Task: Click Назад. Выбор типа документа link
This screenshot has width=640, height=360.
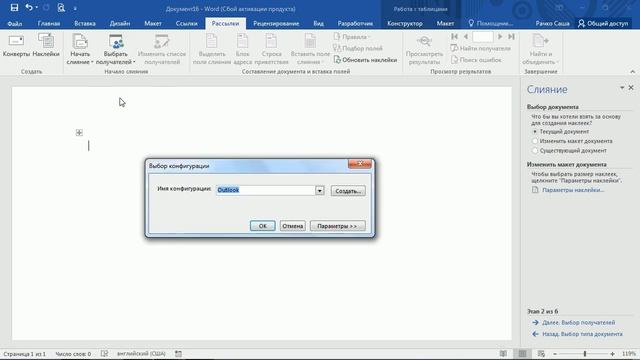Action: pyautogui.click(x=582, y=334)
